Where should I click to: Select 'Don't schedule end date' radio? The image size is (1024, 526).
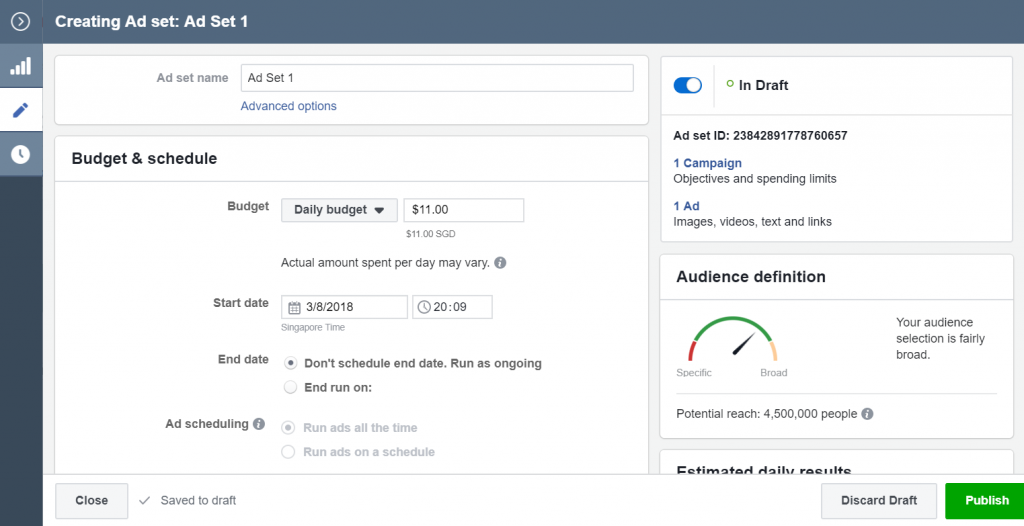(x=291, y=363)
